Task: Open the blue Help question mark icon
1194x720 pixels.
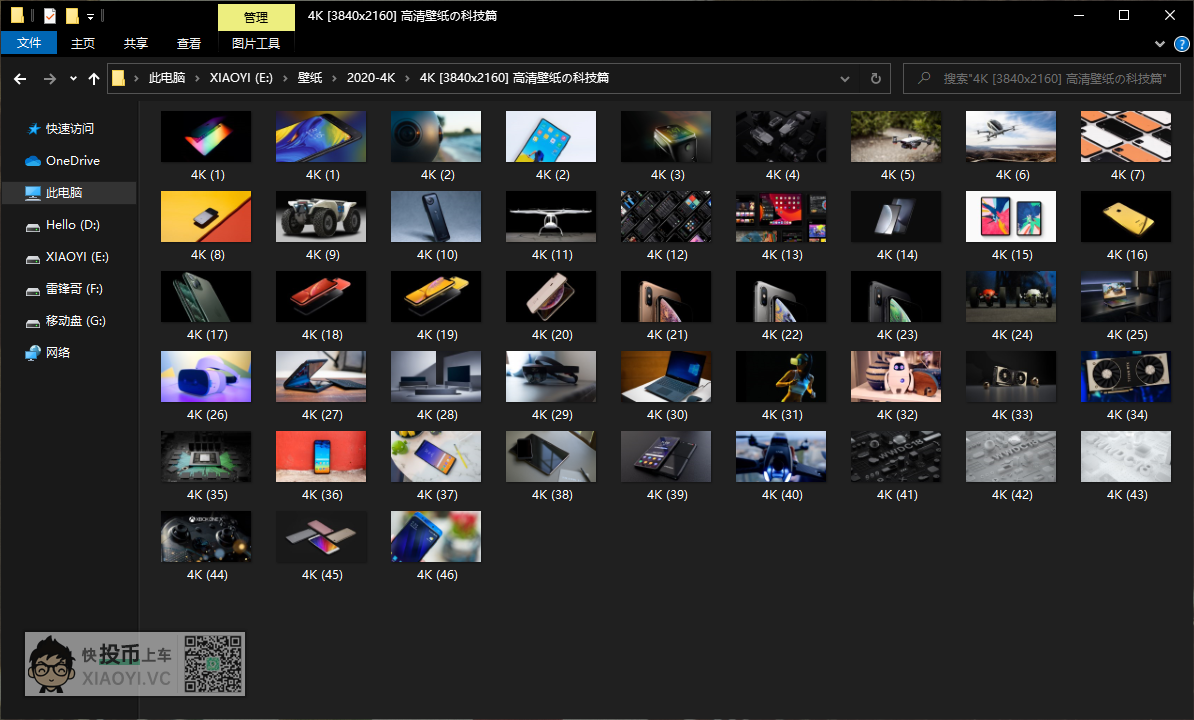Action: tap(1181, 44)
